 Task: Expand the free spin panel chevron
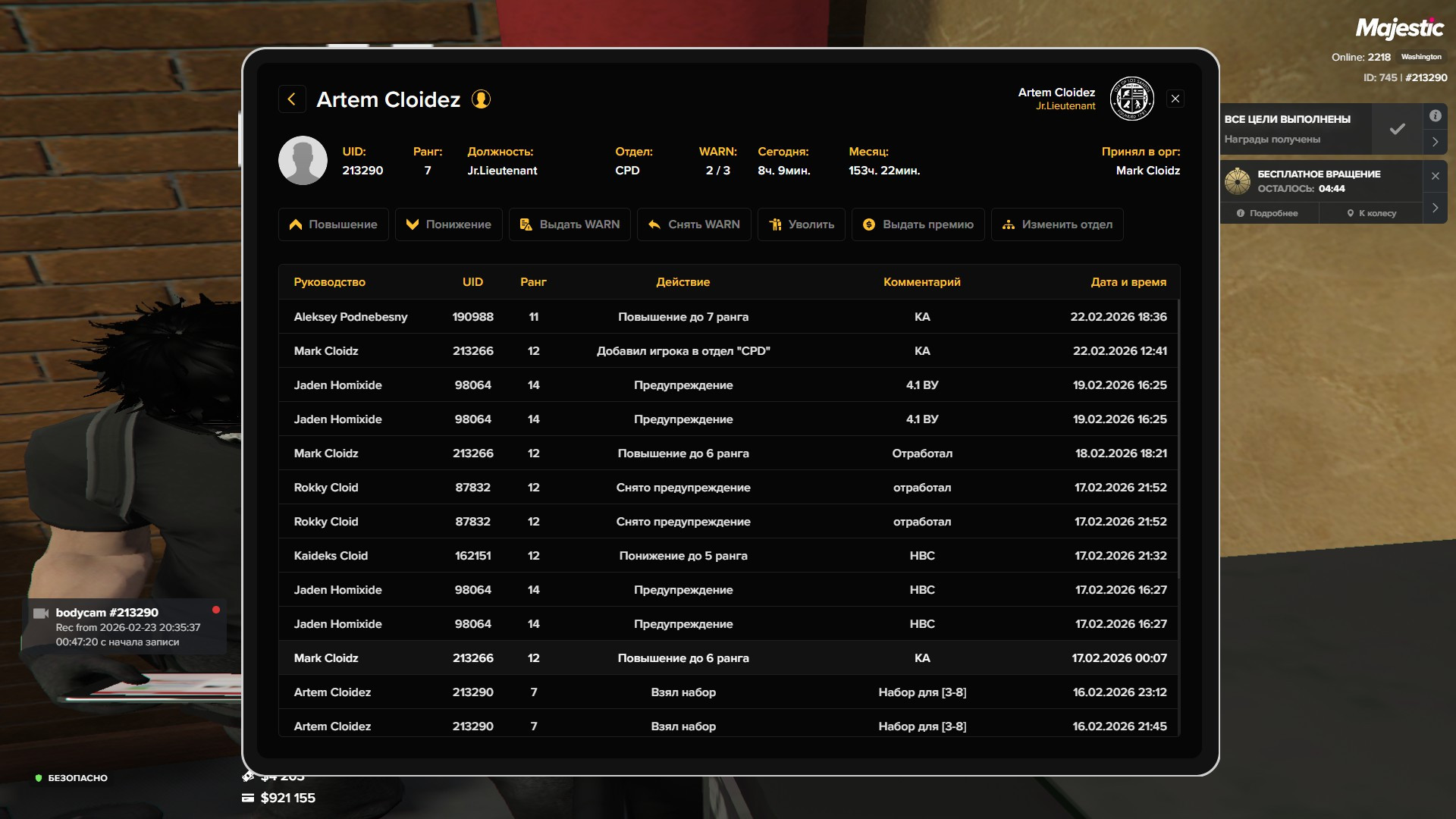1435,208
